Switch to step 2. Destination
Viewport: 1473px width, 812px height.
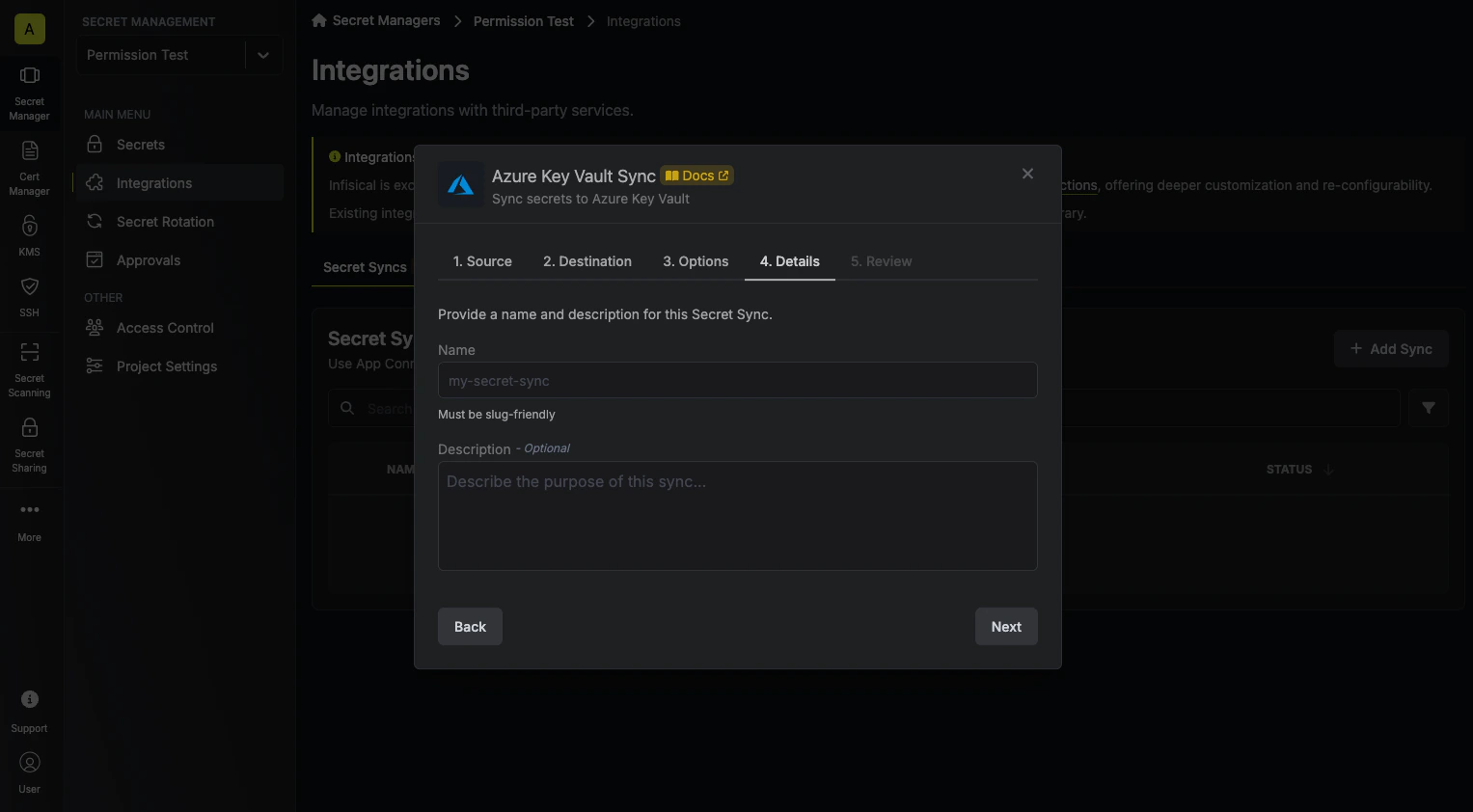point(587,261)
